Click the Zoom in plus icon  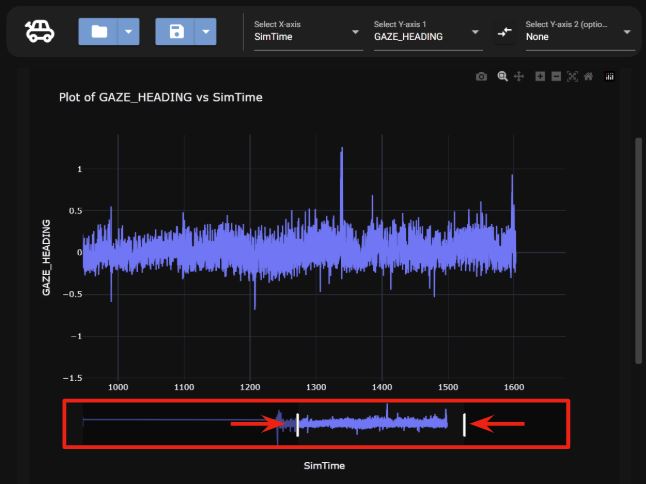coord(540,76)
